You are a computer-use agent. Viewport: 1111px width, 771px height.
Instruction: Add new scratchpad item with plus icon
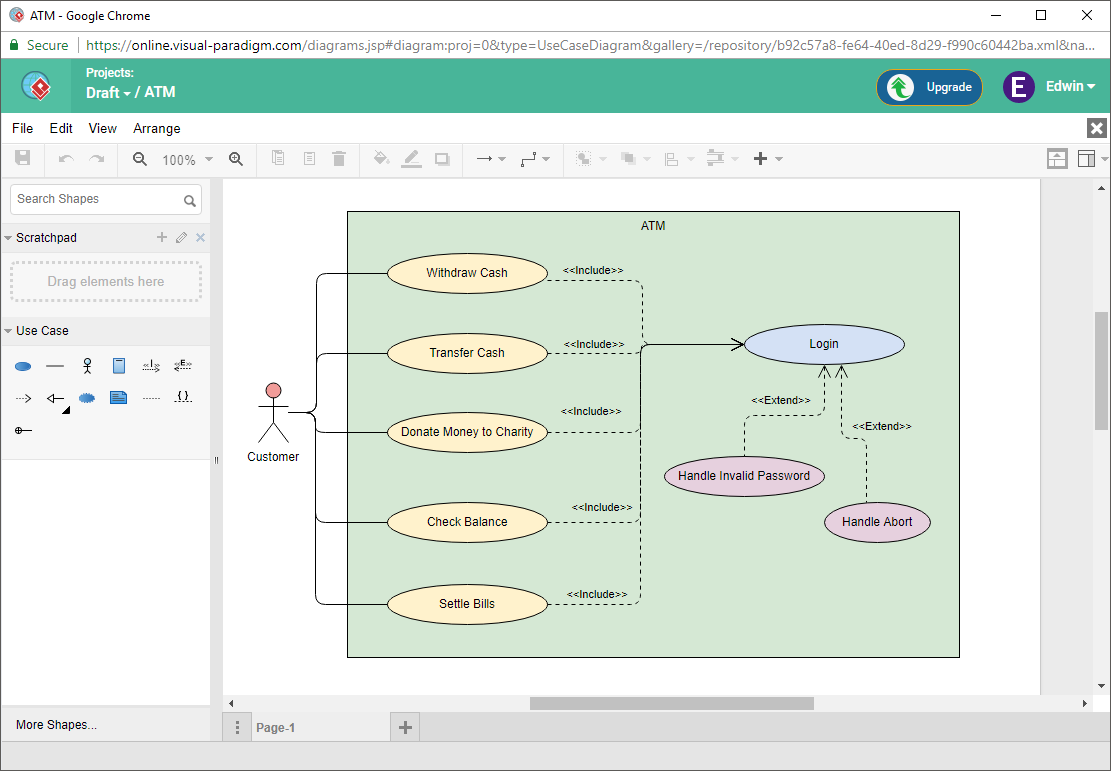(x=162, y=237)
